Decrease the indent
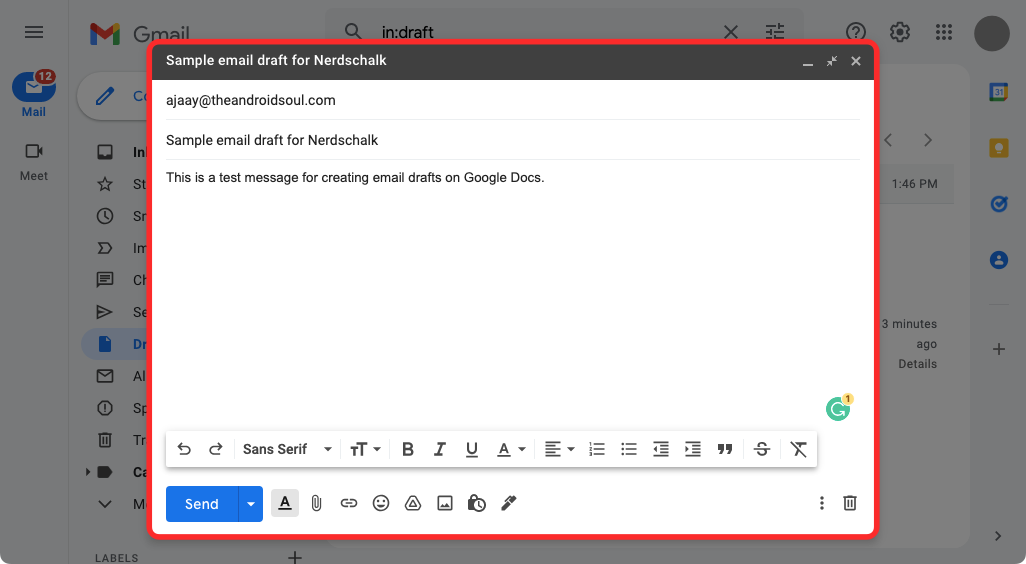Screen dimensions: 1026x564 (661, 449)
